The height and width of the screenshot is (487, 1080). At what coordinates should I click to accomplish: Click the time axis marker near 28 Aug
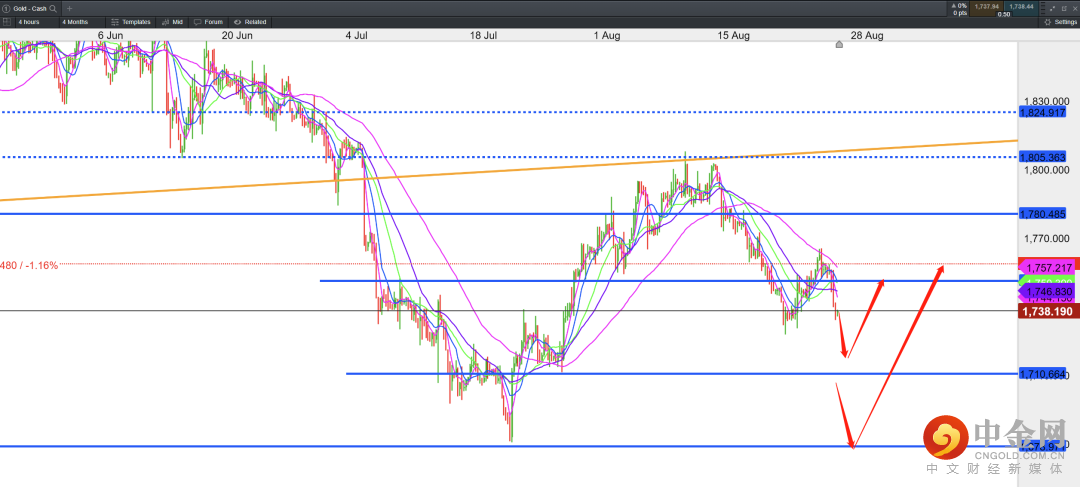pyautogui.click(x=839, y=44)
